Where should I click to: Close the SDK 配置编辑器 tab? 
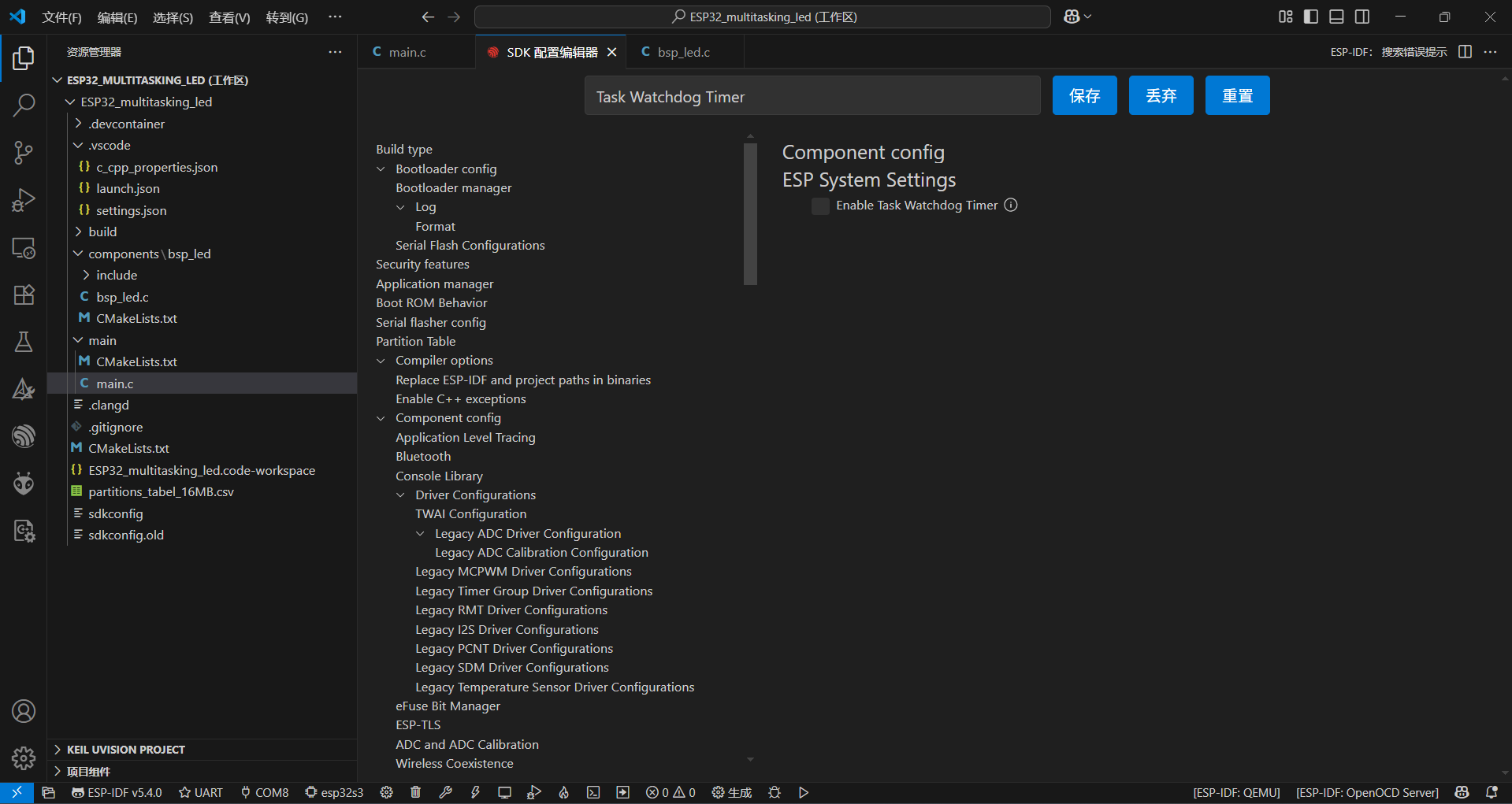[x=611, y=52]
